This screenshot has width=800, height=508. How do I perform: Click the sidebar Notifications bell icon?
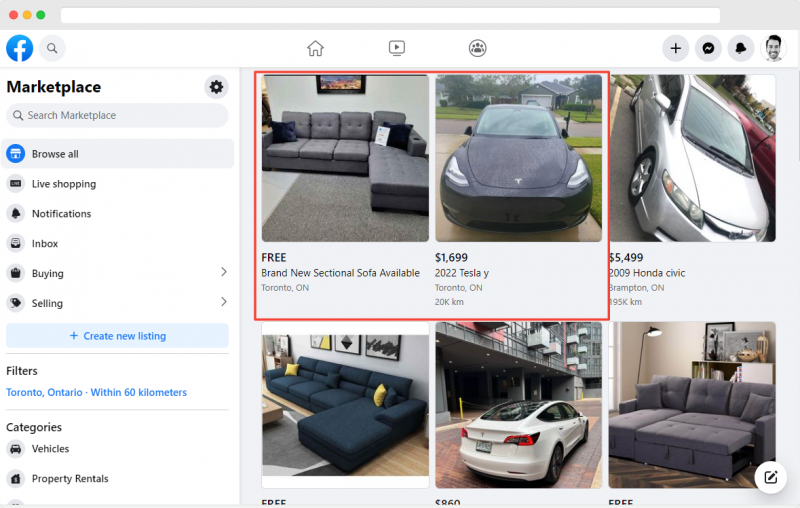pyautogui.click(x=16, y=213)
